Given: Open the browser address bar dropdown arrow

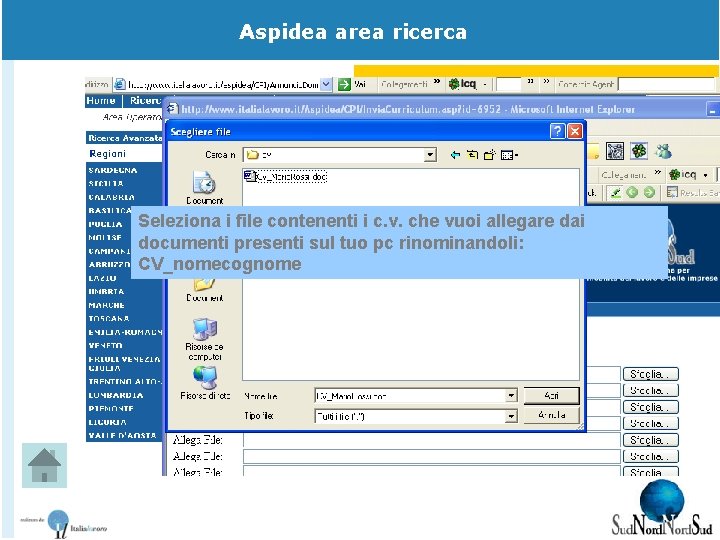Looking at the screenshot, I should pyautogui.click(x=326, y=84).
